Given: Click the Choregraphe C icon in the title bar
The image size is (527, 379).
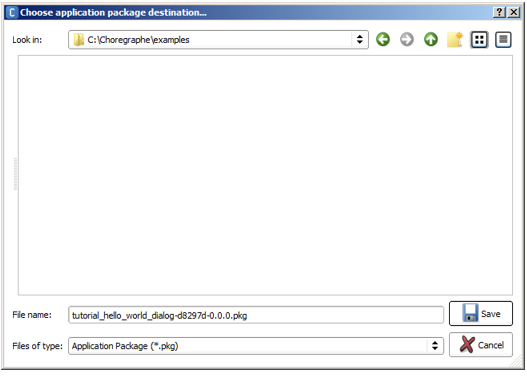Looking at the screenshot, I should (x=12, y=12).
